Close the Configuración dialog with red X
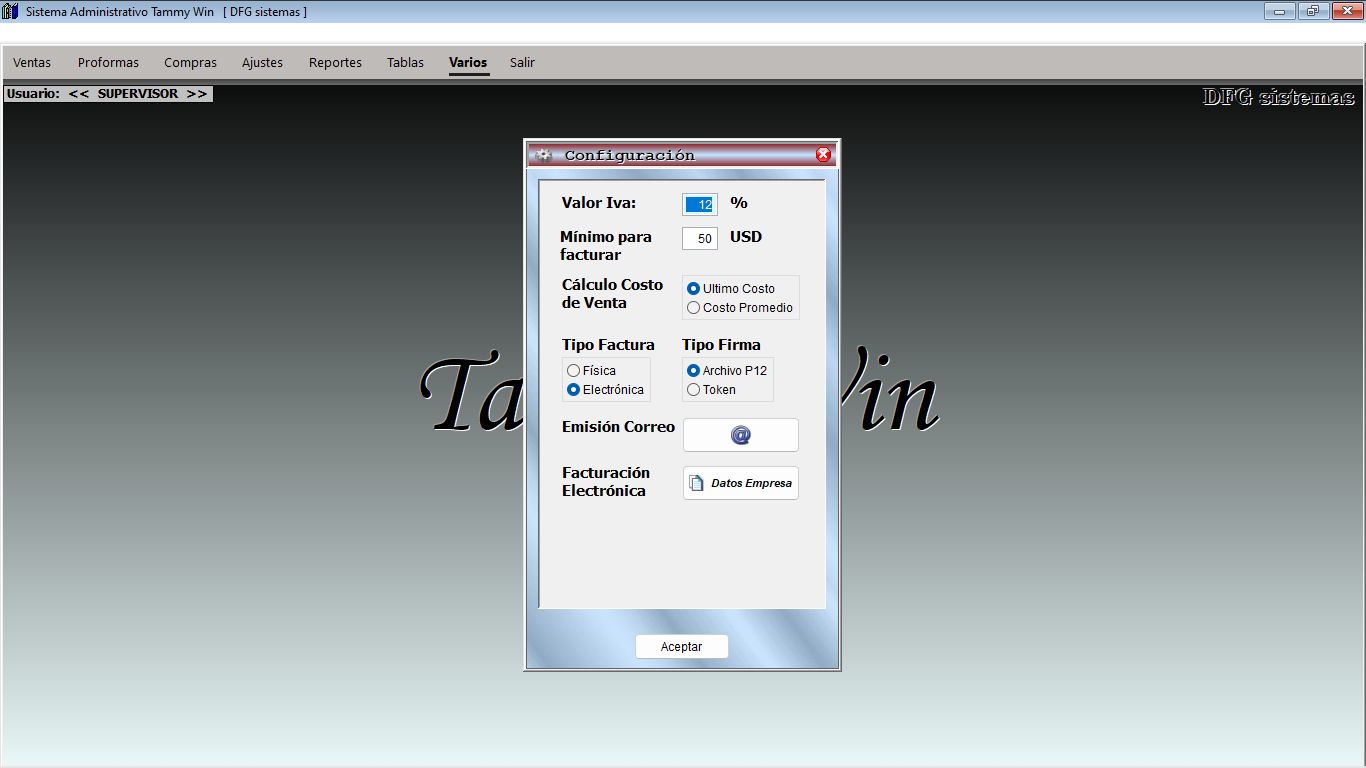Viewport: 1366px width, 768px height. pos(823,154)
